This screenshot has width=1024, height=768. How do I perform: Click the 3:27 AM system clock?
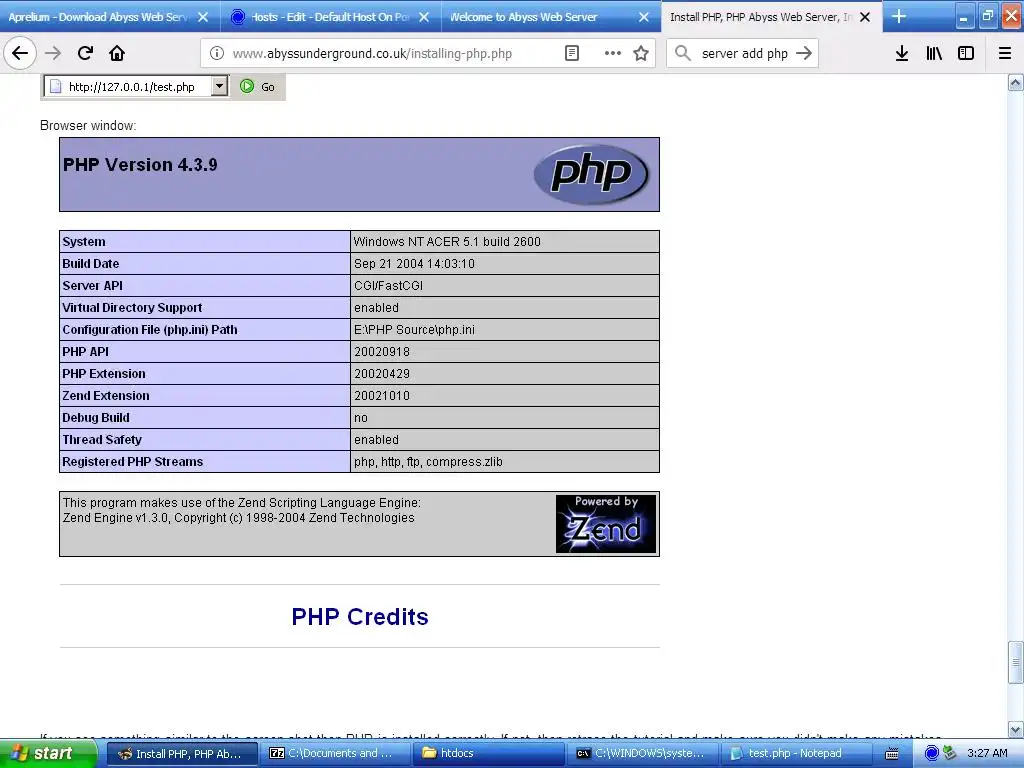pyautogui.click(x=987, y=753)
